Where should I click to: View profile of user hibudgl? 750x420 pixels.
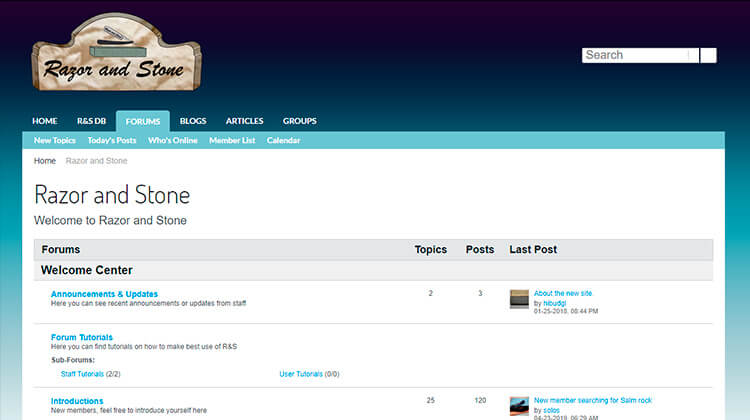coord(554,303)
